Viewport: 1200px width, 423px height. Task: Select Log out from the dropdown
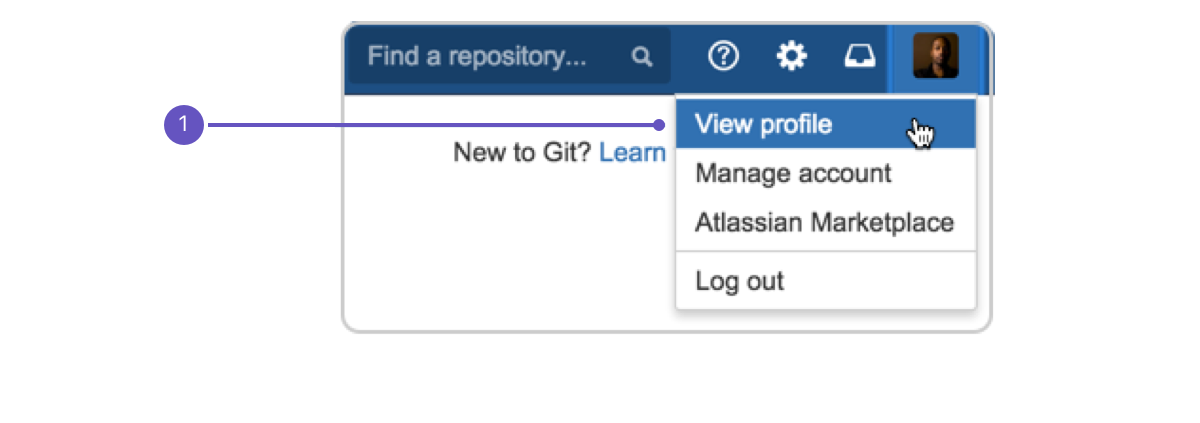click(739, 281)
